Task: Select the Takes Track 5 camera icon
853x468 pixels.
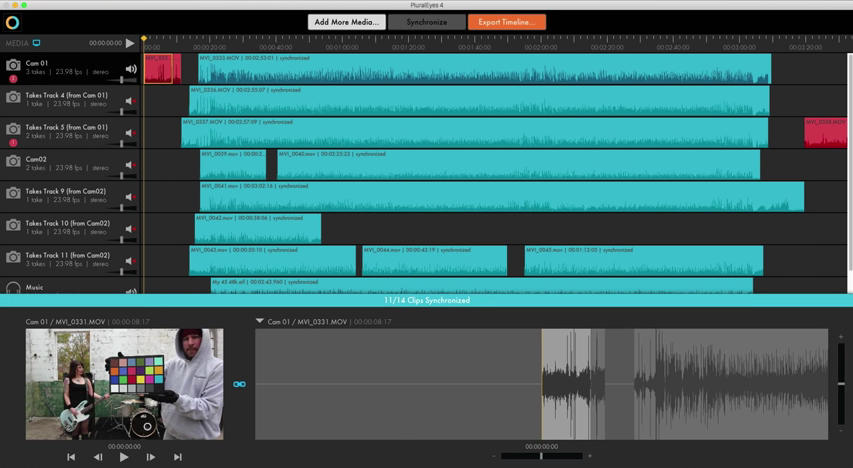Action: (13, 129)
